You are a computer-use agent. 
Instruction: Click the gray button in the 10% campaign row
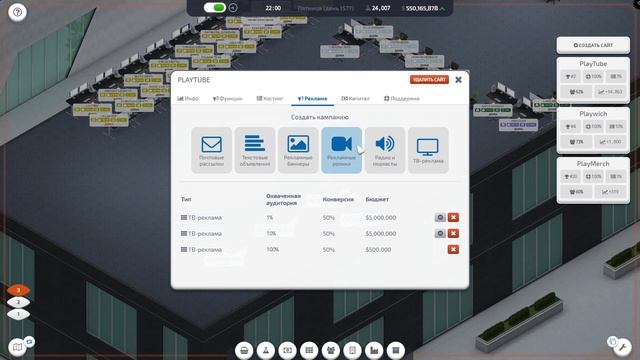[x=440, y=233]
